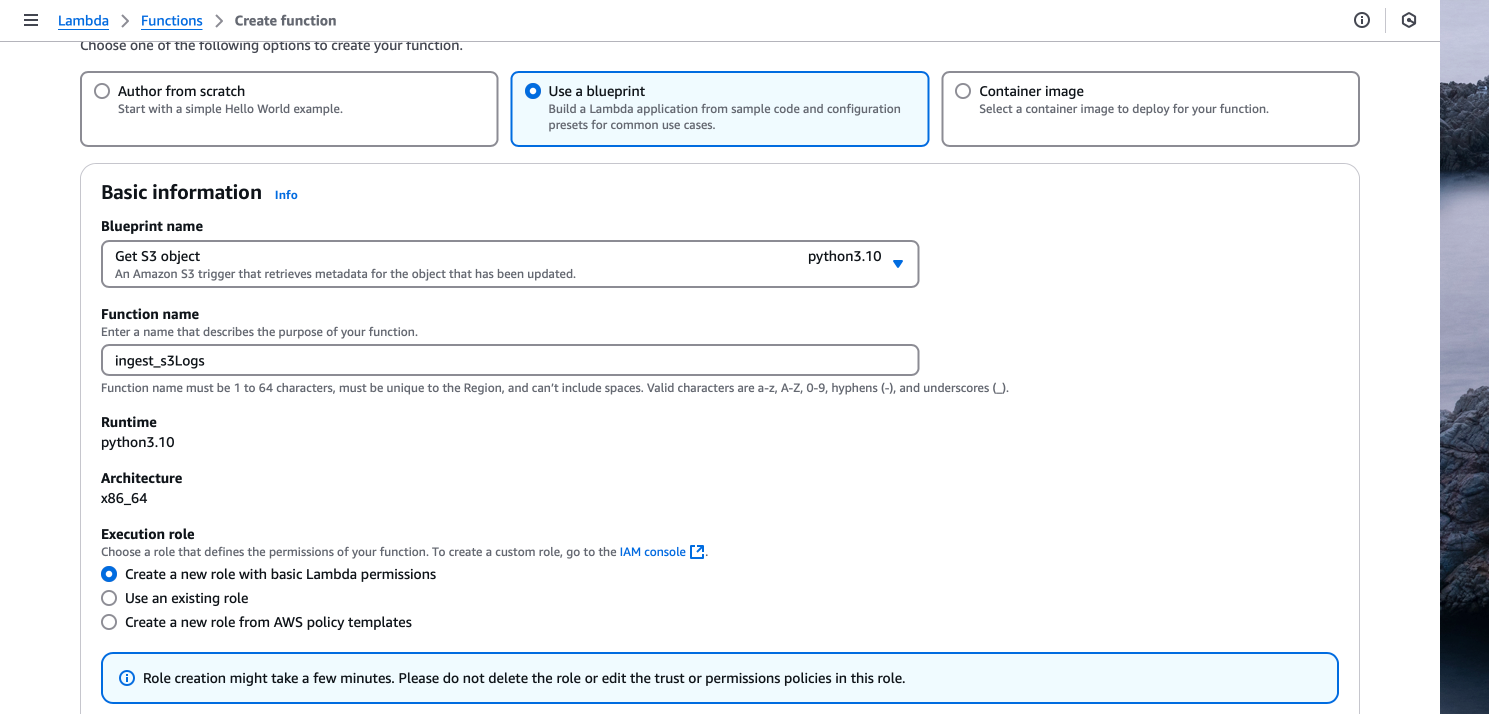This screenshot has width=1489, height=714.
Task: Open the hamburger navigation menu
Action: (x=30, y=20)
